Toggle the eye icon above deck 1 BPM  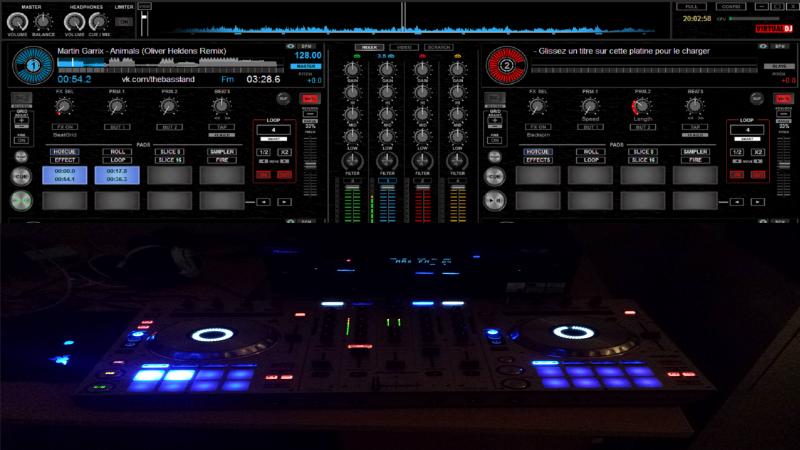click(290, 46)
